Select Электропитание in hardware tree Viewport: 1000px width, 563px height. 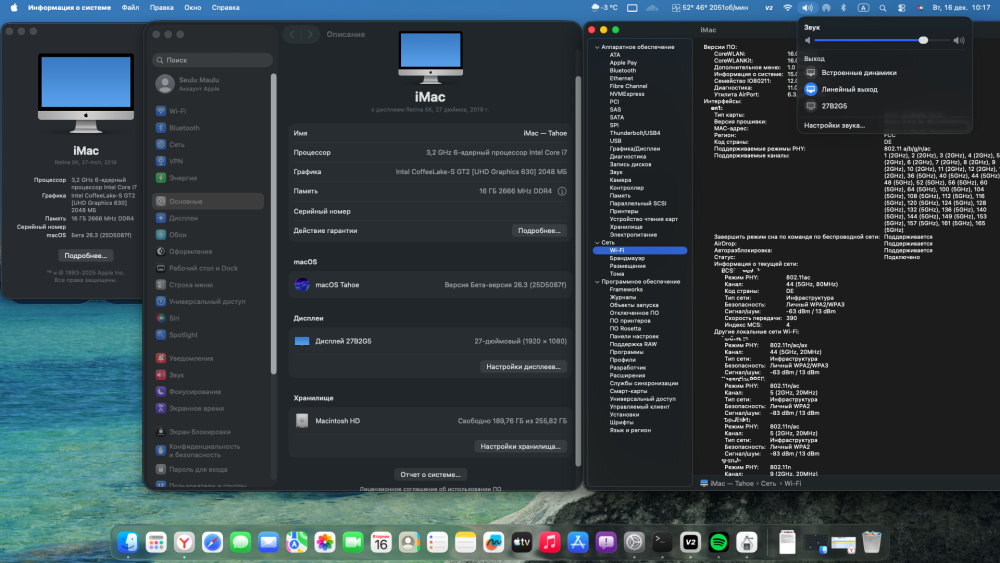(x=633, y=235)
